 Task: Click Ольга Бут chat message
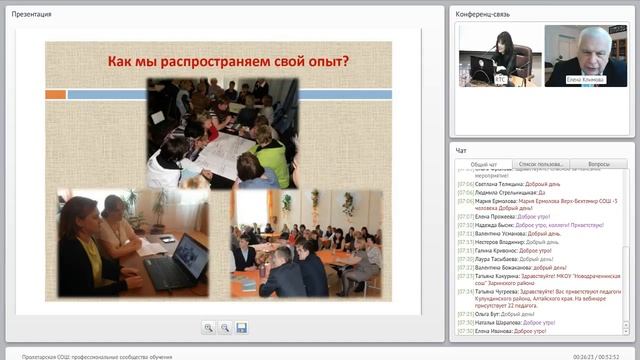[496, 314]
